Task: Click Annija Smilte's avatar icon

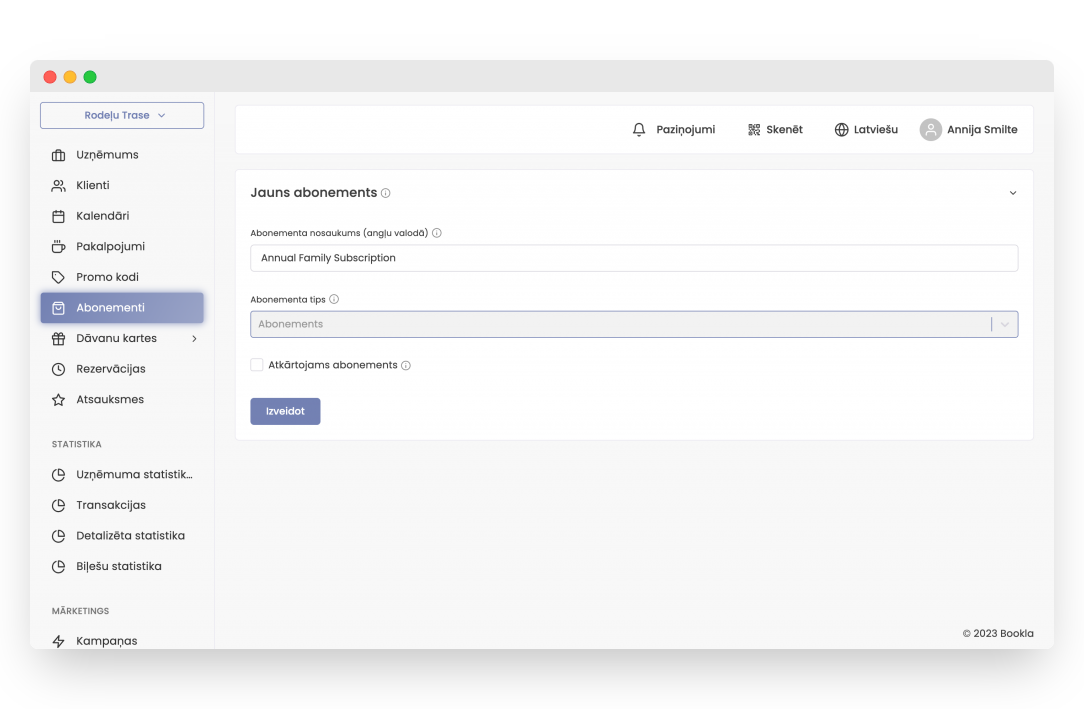Action: click(x=930, y=130)
